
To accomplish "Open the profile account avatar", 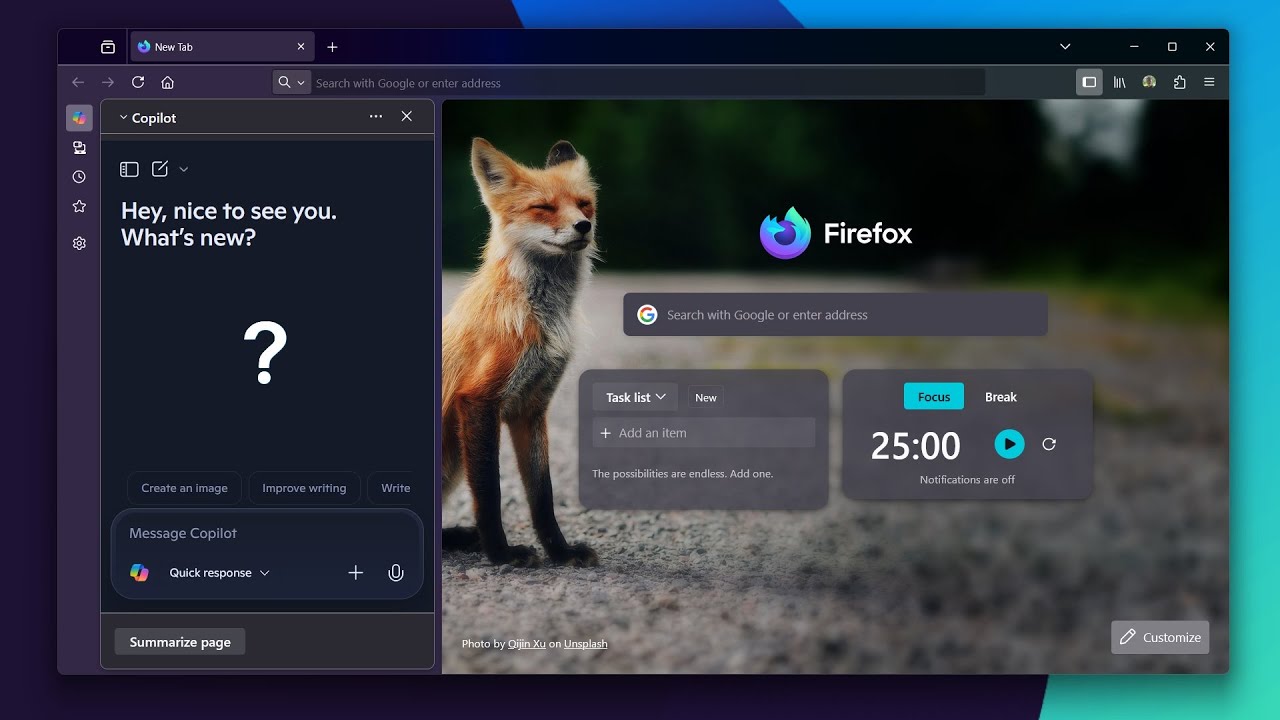I will click(1150, 83).
